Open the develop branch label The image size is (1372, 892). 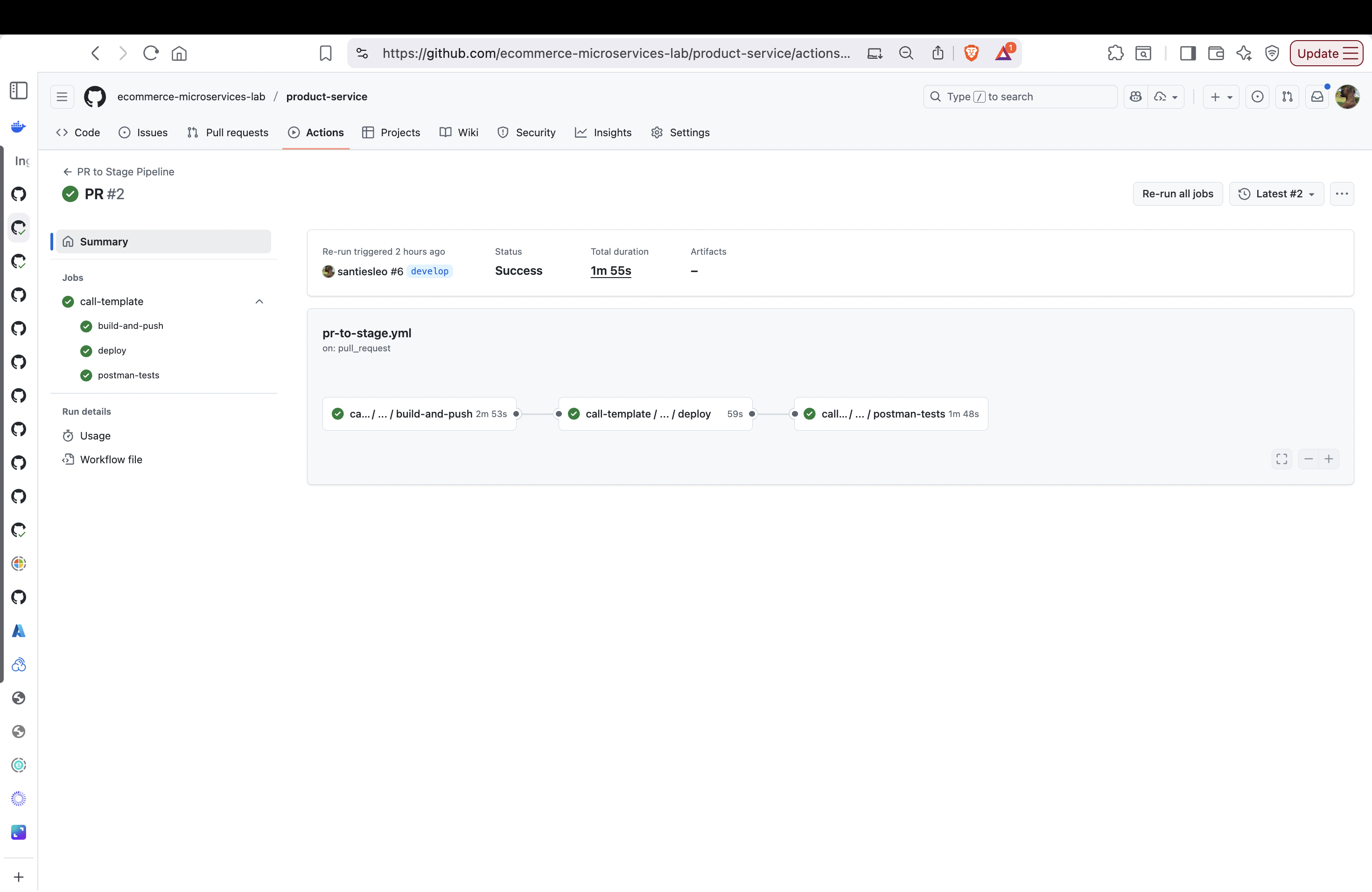pos(429,271)
